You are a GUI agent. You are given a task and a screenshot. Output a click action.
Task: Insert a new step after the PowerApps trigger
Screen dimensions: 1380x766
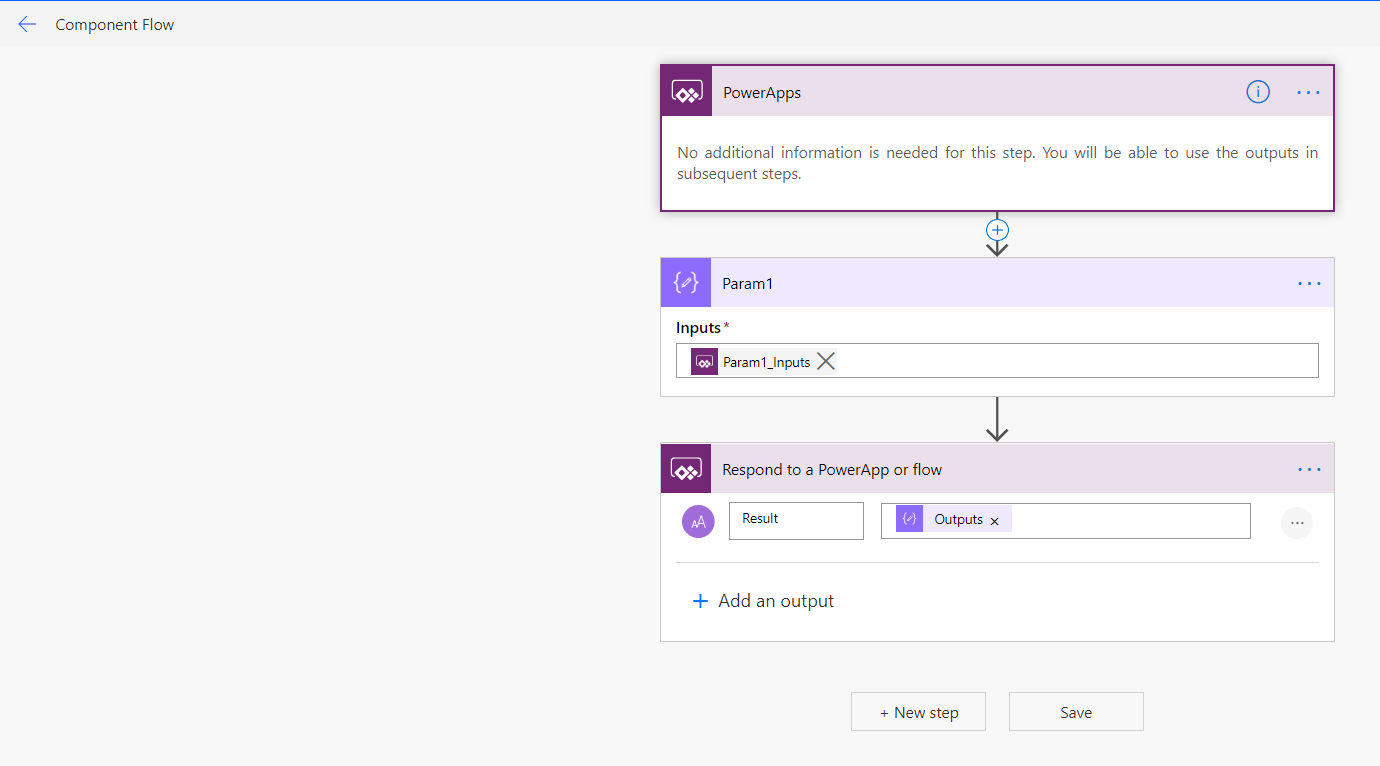click(x=997, y=229)
